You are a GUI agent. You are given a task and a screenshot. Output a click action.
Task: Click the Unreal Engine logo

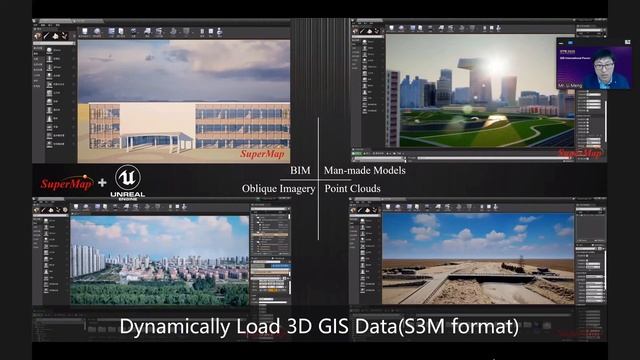coord(127,182)
